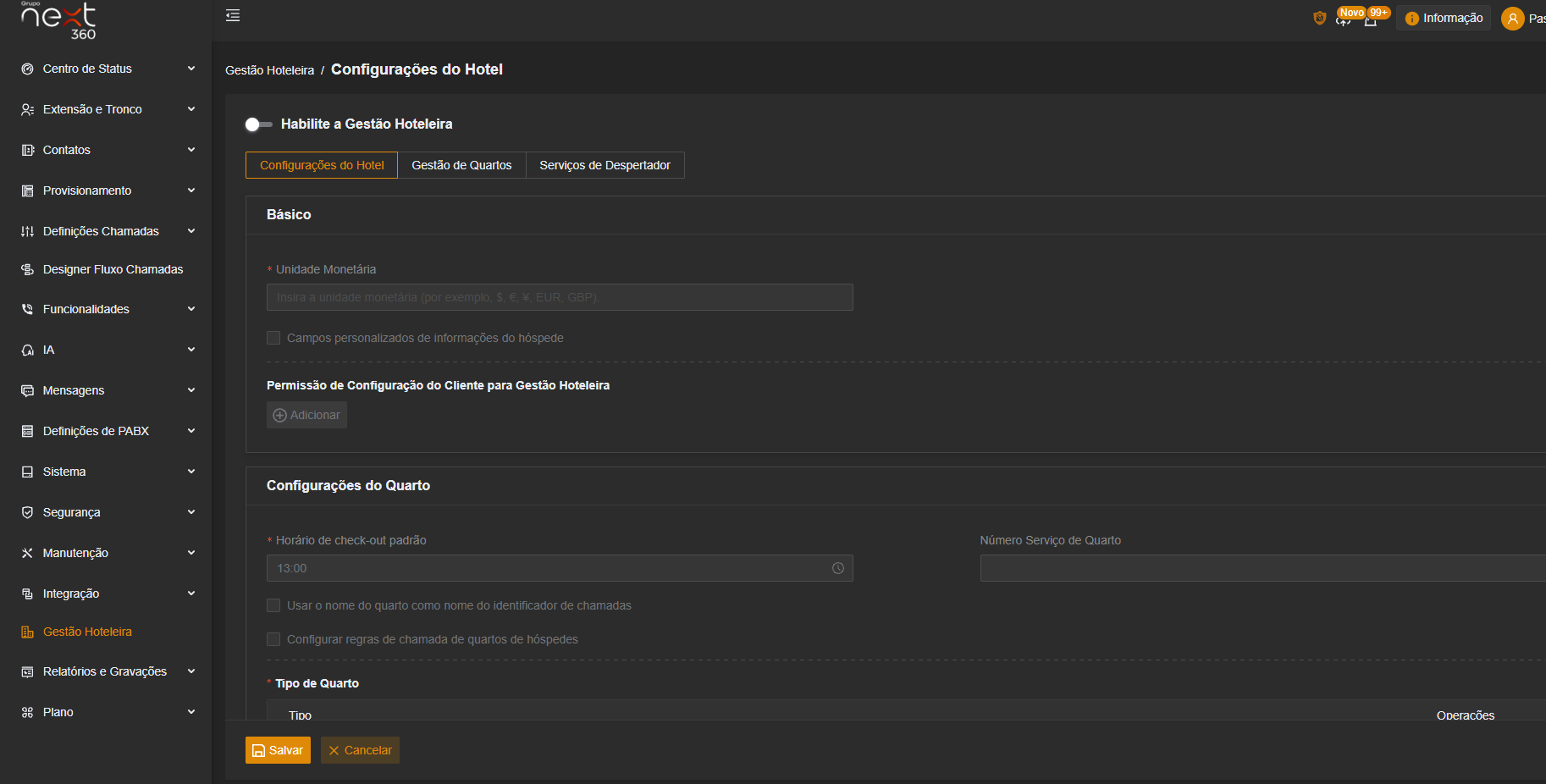The width and height of the screenshot is (1546, 784).
Task: Select Configurações do Hotel tab
Action: (322, 165)
